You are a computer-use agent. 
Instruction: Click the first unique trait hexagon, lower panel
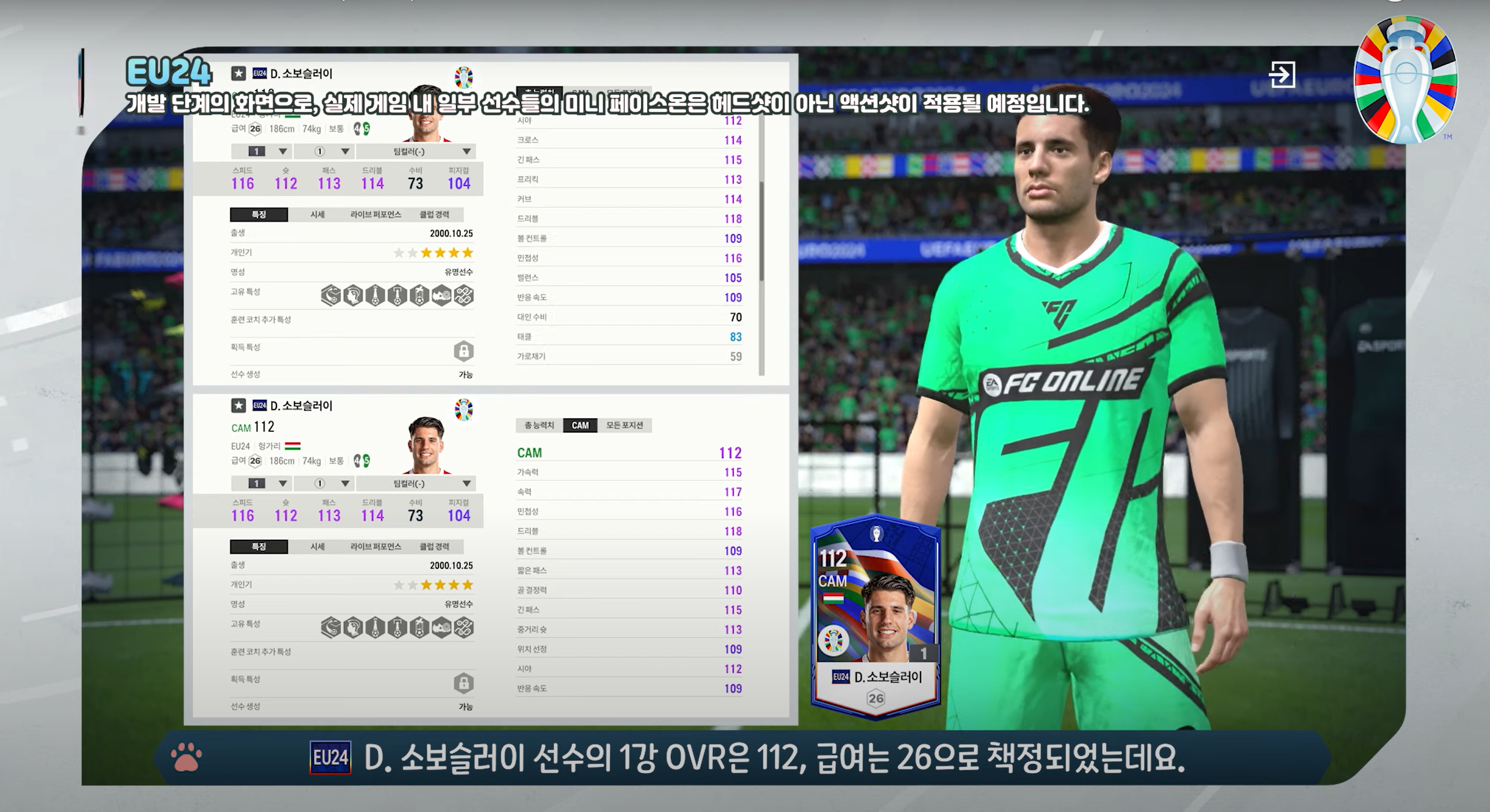[x=331, y=627]
